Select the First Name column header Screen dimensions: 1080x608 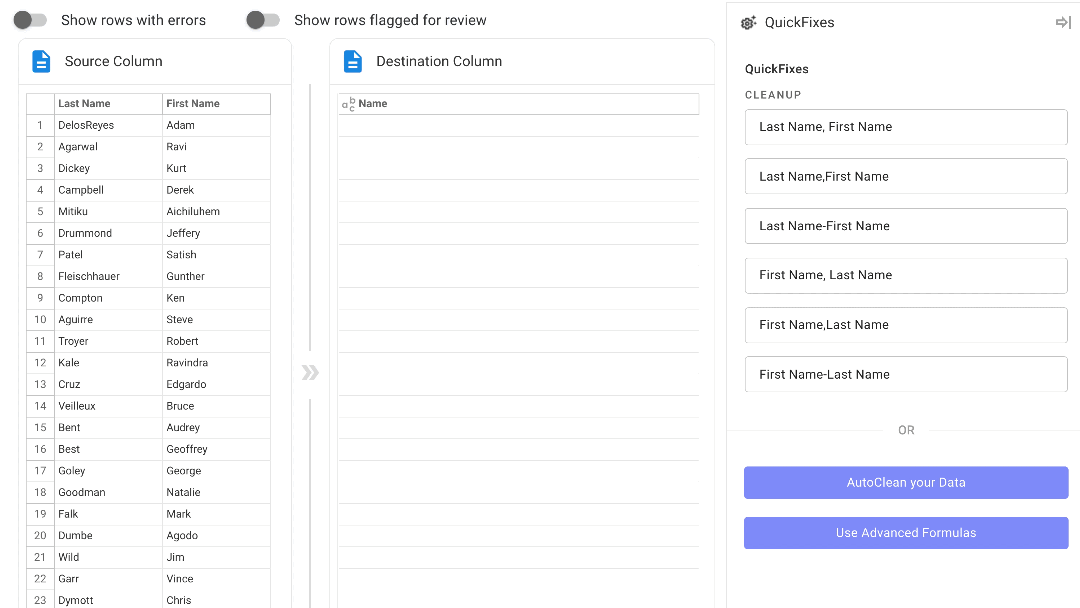click(216, 104)
